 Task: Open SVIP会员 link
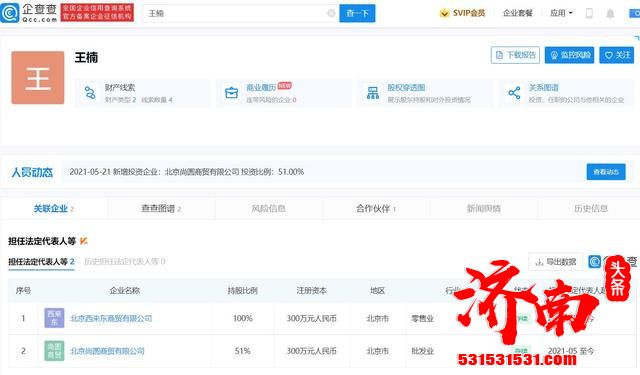click(x=469, y=13)
